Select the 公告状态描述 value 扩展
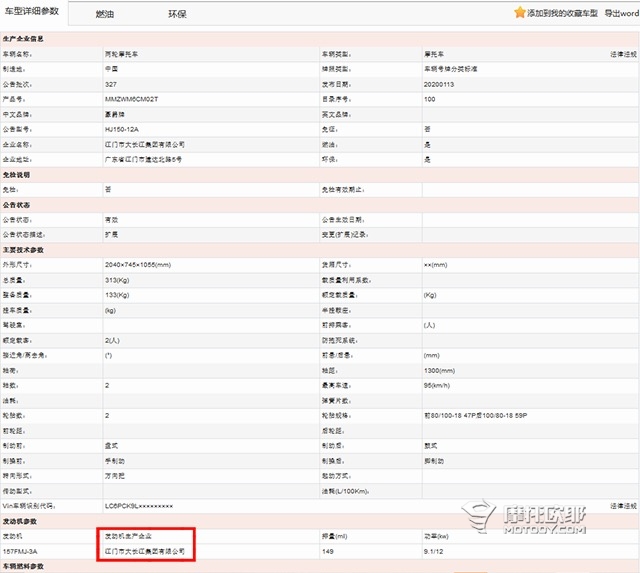Image resolution: width=640 pixels, height=573 pixels. point(111,235)
